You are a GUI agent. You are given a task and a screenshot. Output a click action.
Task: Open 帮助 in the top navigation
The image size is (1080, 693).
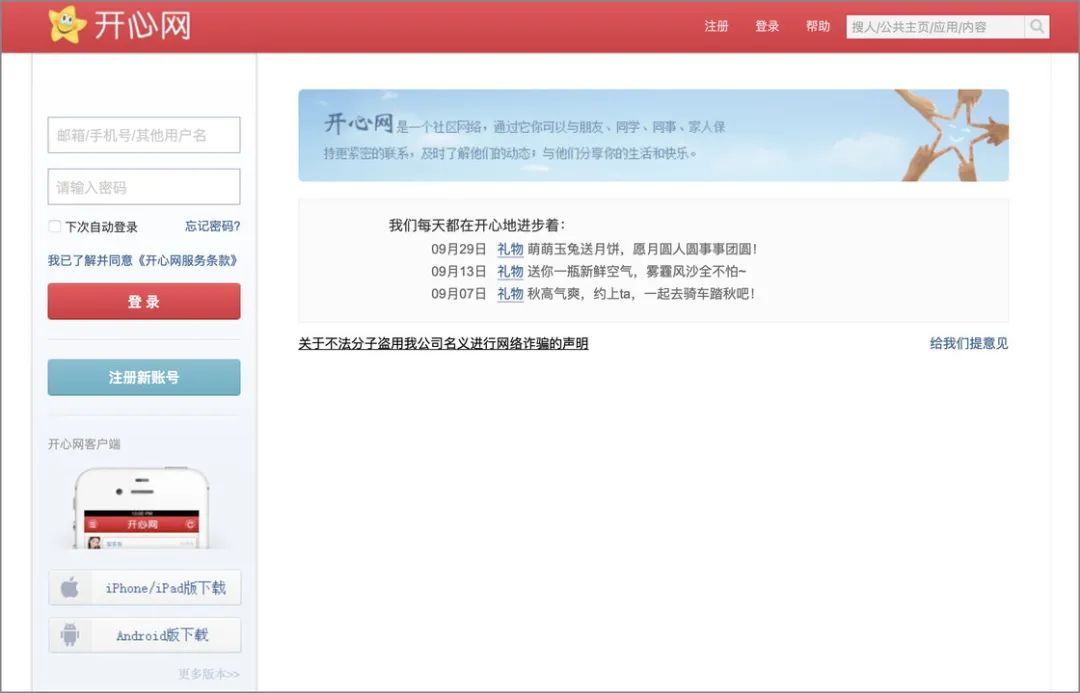tap(818, 26)
